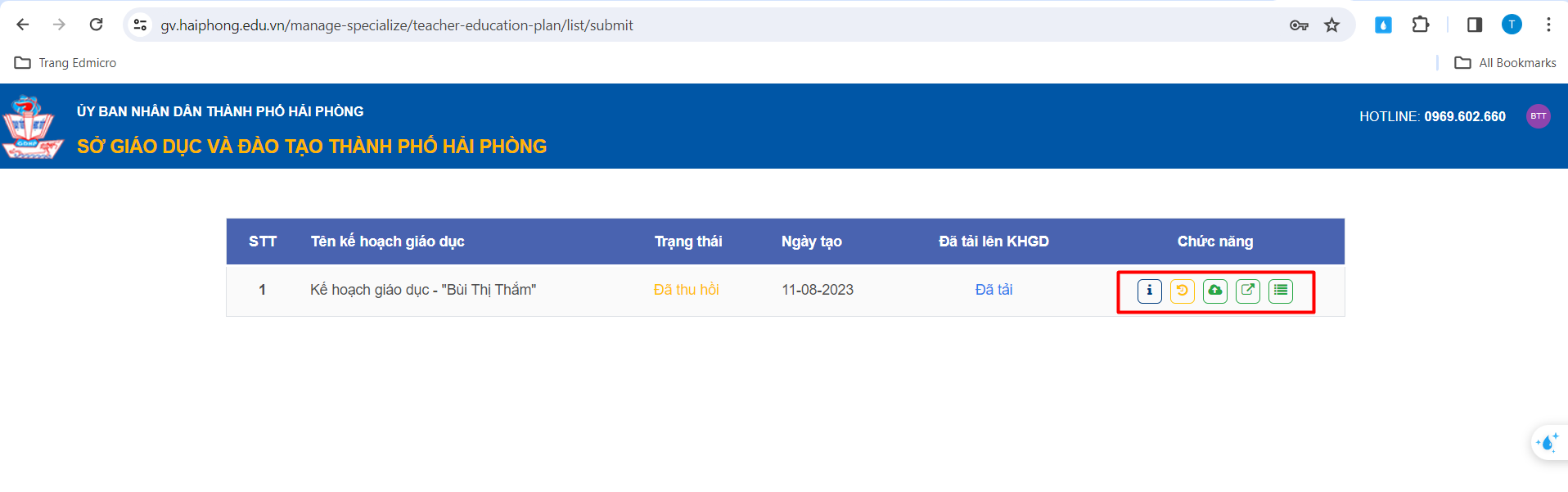Screen dimensions: 1568x492
Task: Open the Chrome extensions puzzle menu
Action: [1421, 25]
